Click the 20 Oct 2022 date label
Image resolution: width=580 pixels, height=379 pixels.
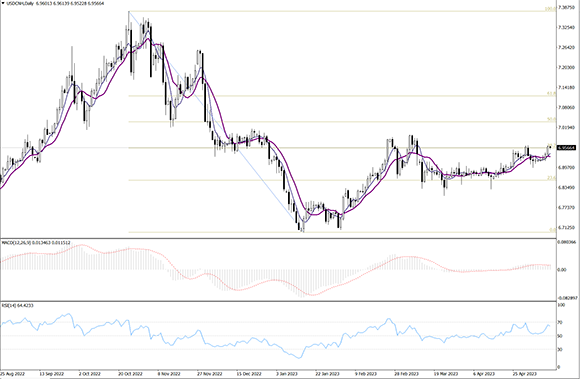(130, 374)
